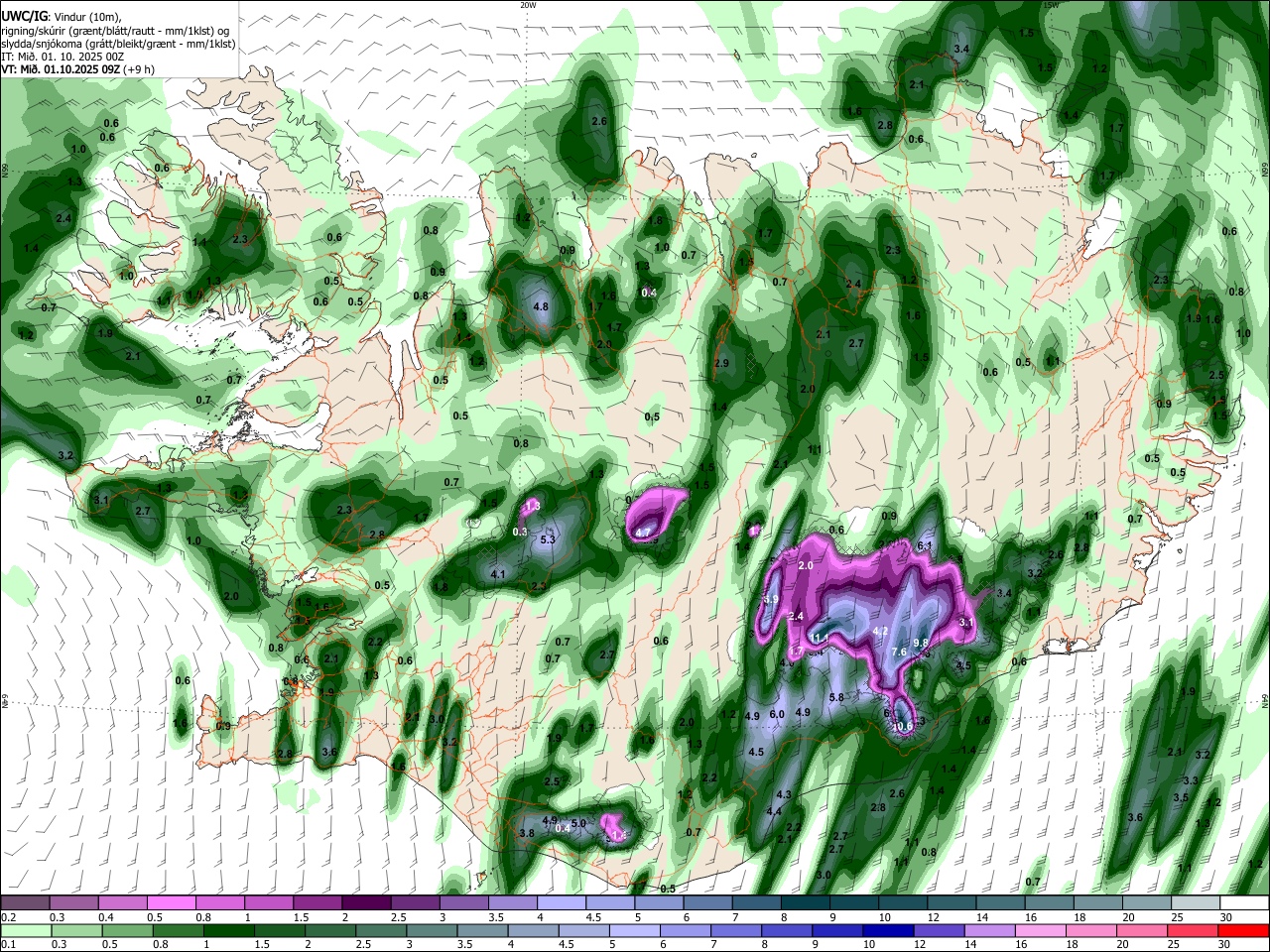Click the '4.7' value inside pink area
1270x952 pixels.
[x=642, y=533]
